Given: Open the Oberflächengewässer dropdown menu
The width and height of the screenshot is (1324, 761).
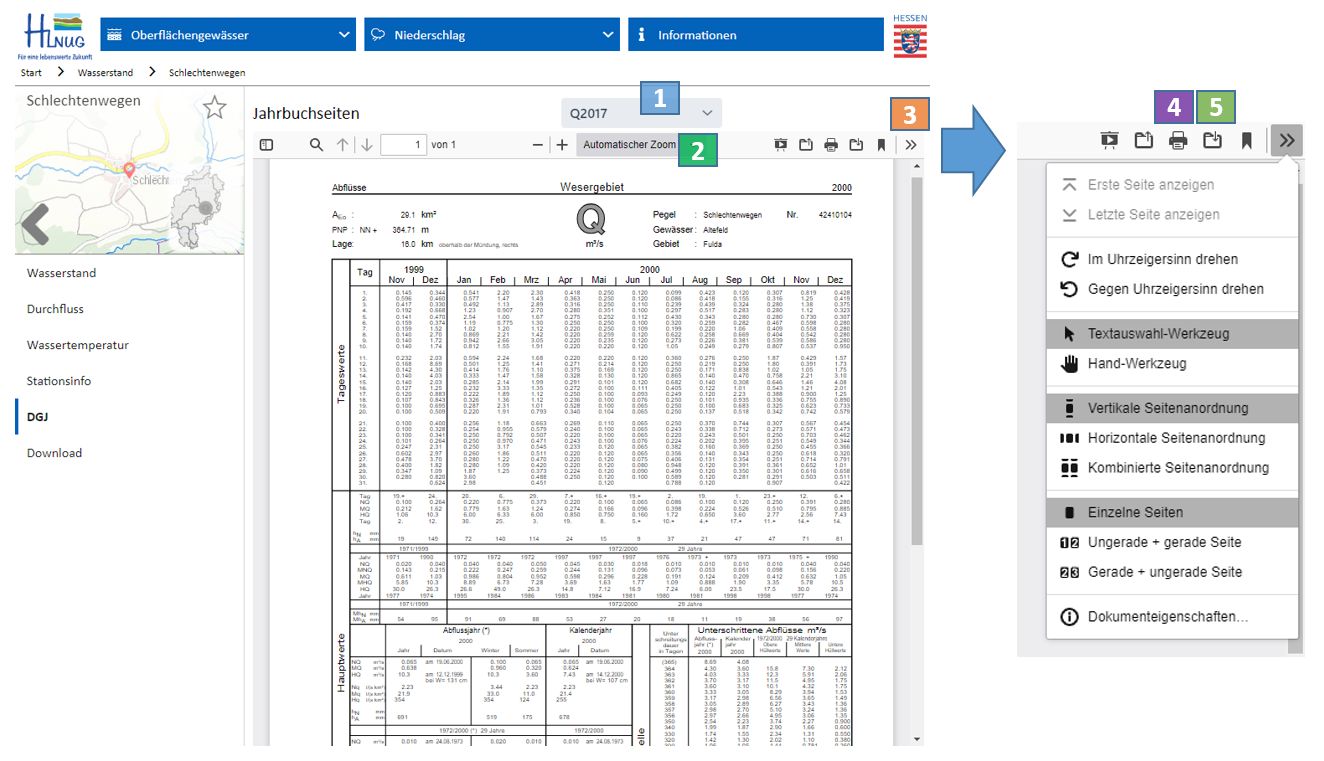Looking at the screenshot, I should 228,35.
